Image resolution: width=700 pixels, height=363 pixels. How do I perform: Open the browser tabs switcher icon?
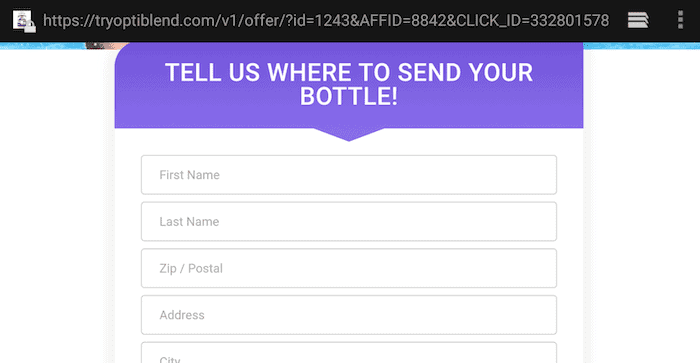point(638,20)
